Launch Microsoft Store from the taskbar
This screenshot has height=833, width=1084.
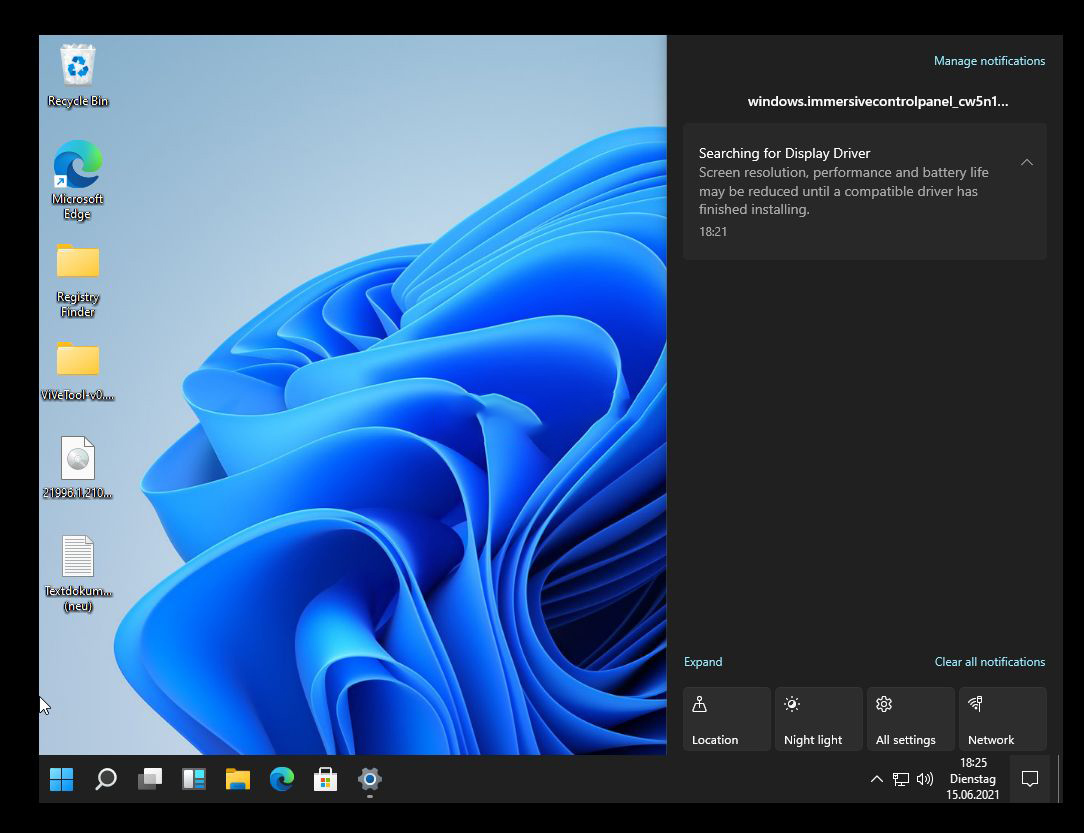pyautogui.click(x=325, y=779)
